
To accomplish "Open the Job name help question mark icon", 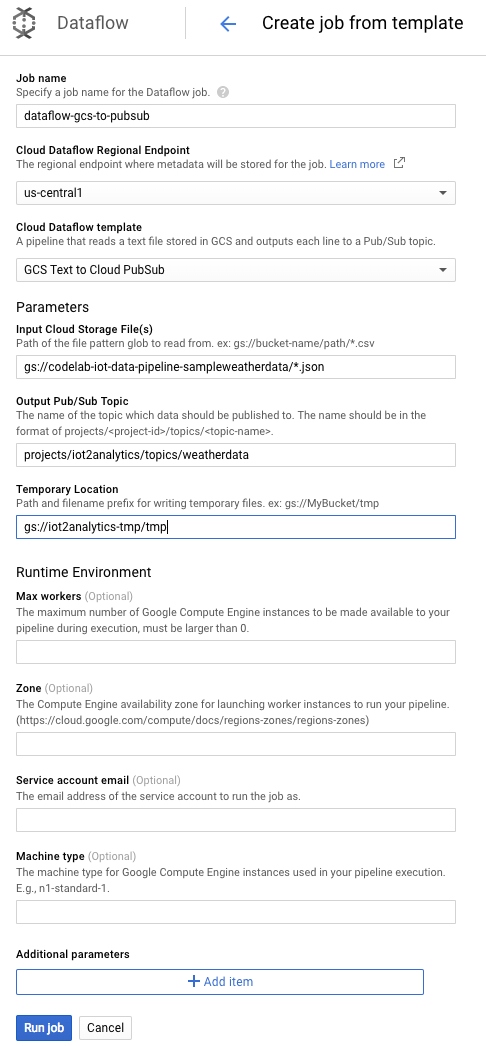I will click(223, 92).
